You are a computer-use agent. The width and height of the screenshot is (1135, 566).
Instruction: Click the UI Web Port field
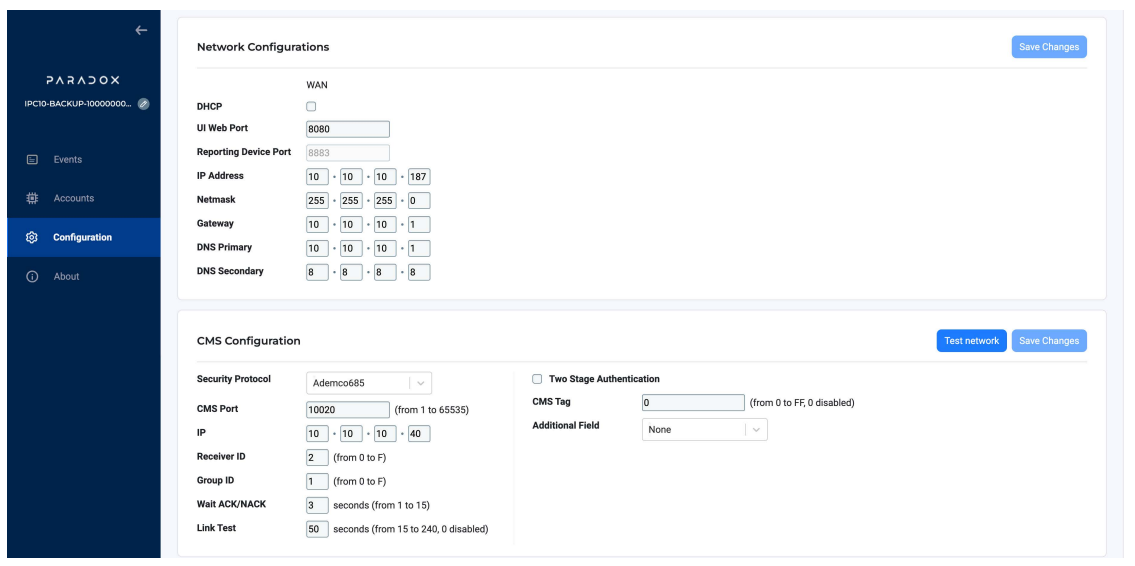[x=347, y=128]
